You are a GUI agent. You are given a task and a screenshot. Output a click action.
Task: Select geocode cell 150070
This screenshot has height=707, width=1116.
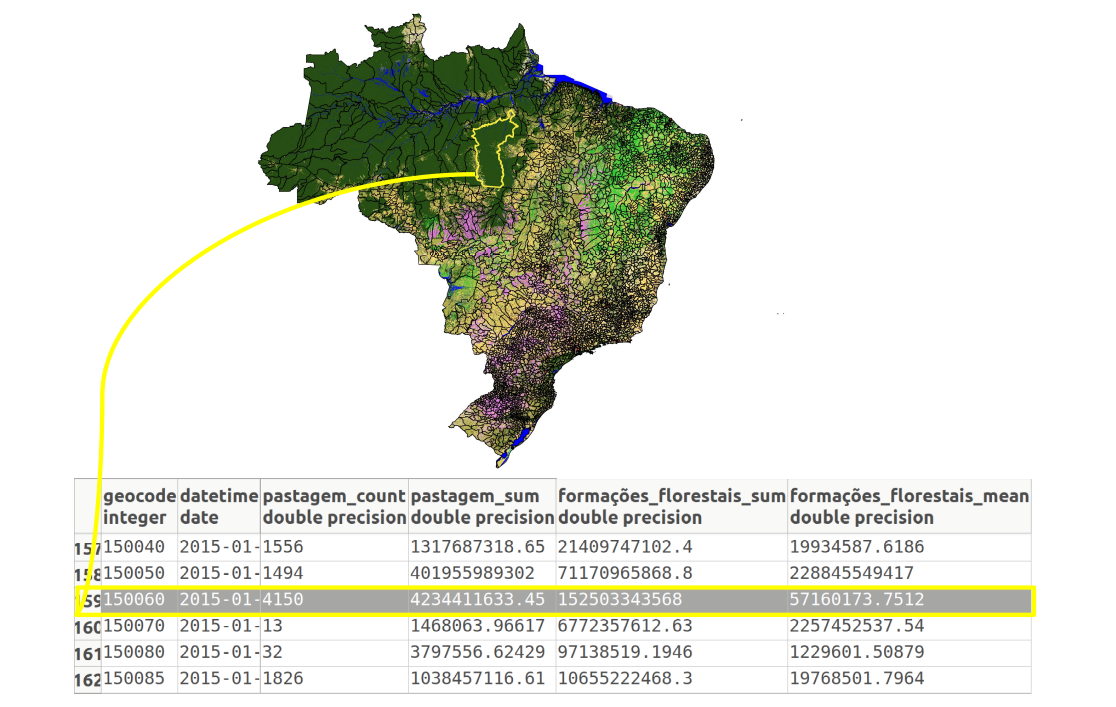[x=135, y=626]
